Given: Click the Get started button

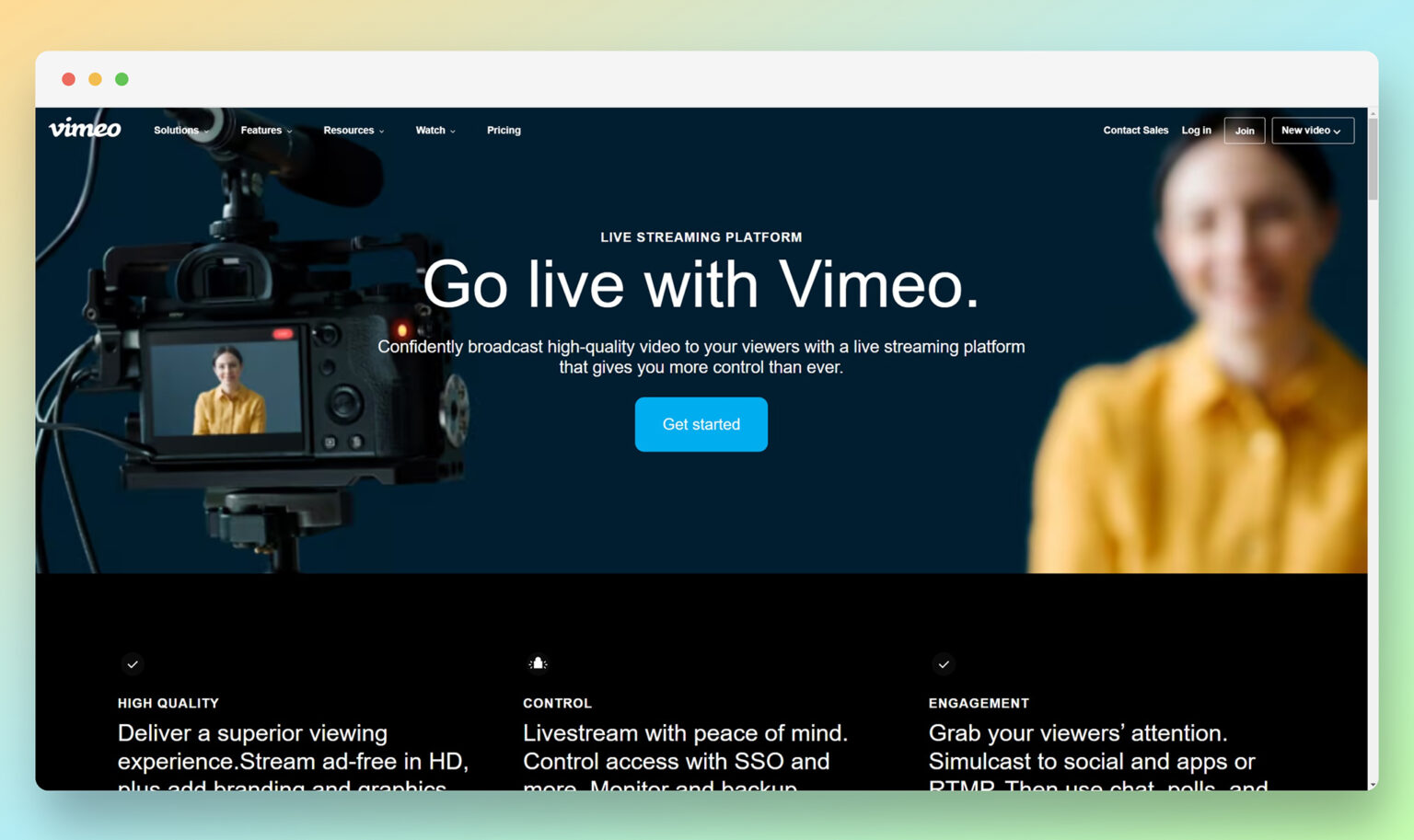Looking at the screenshot, I should click(701, 424).
